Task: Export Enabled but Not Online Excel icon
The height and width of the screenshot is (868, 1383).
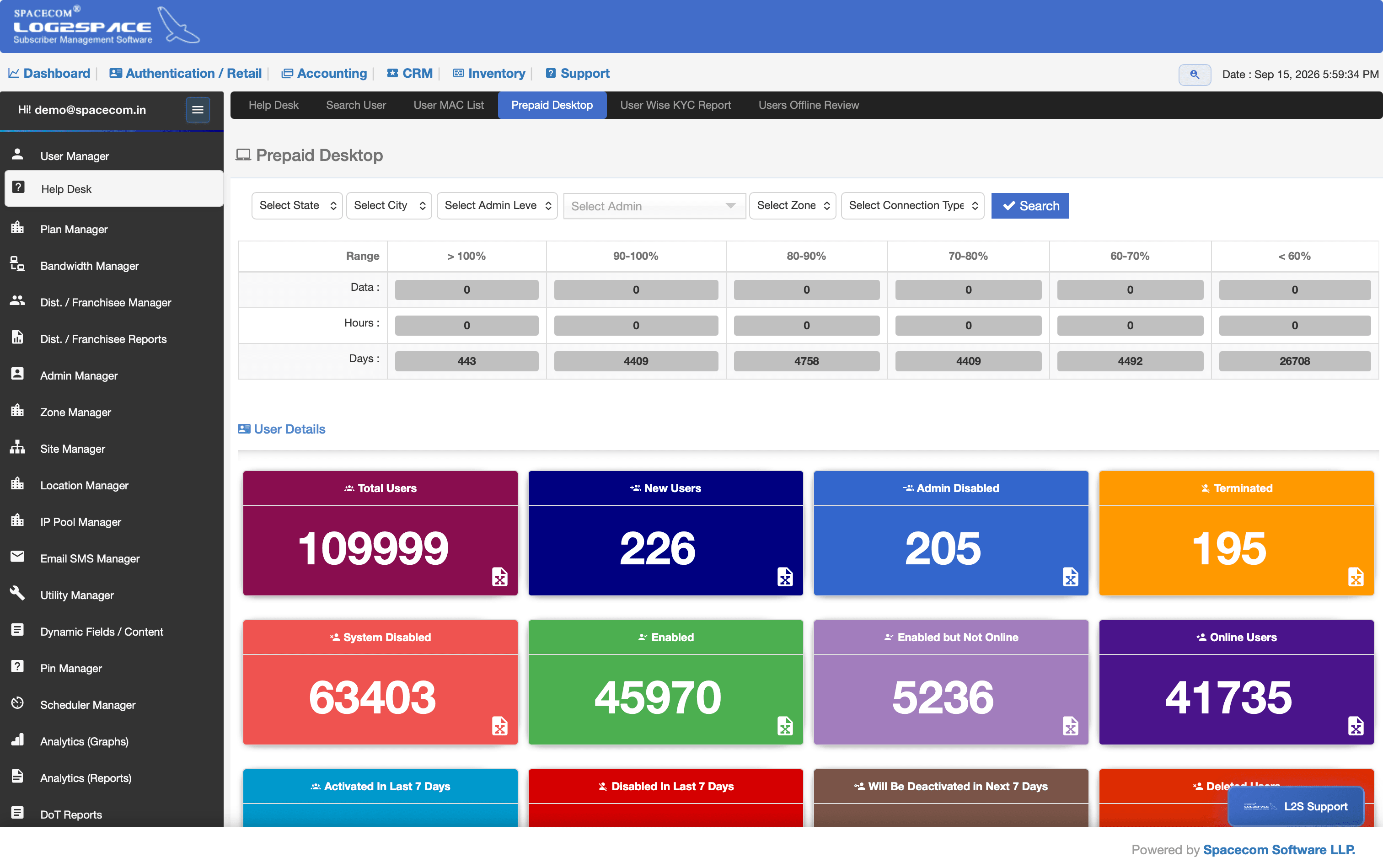Action: coord(1070,726)
